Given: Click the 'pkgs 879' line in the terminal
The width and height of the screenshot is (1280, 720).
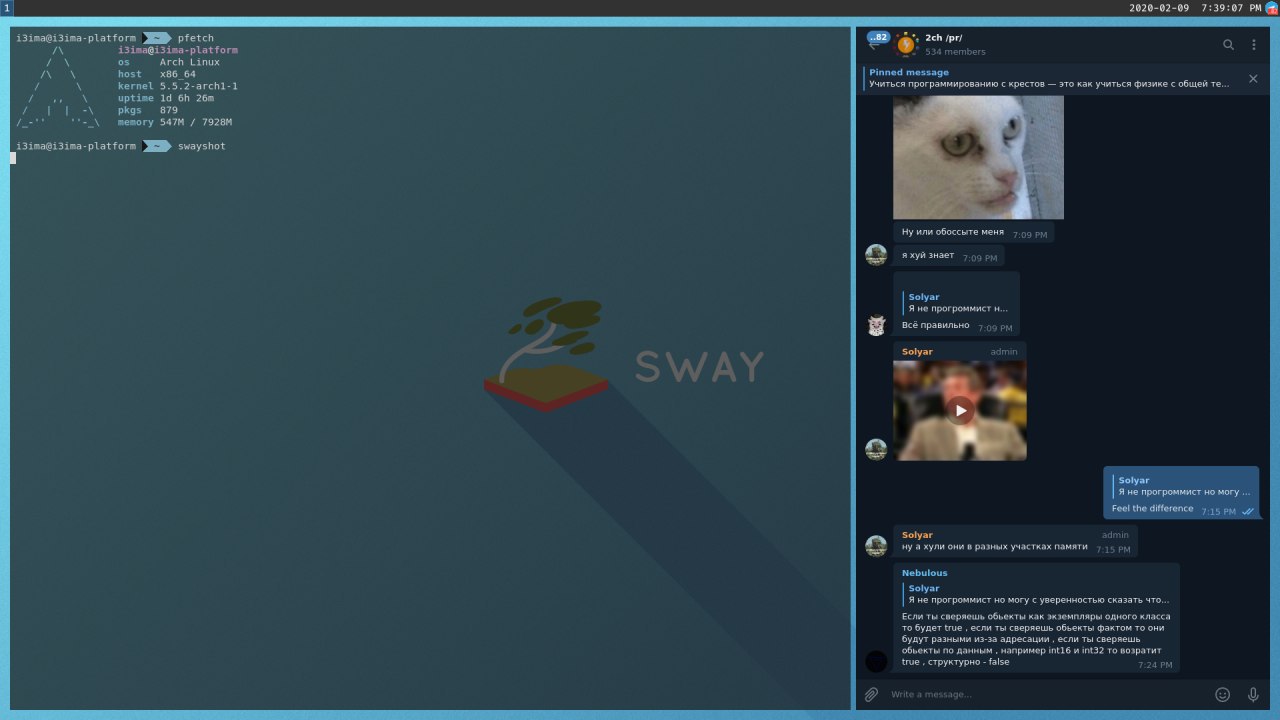Looking at the screenshot, I should click(x=148, y=110).
